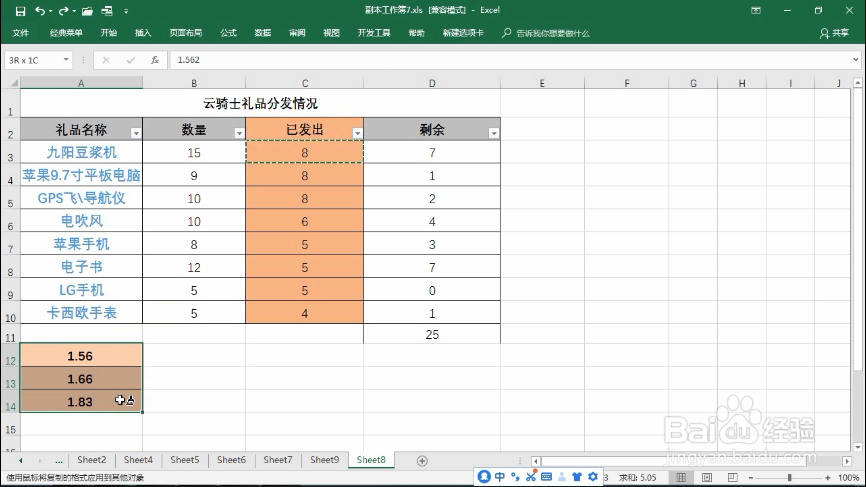The image size is (866, 487).
Task: Open the 剩余 filter dropdown
Action: coord(494,133)
